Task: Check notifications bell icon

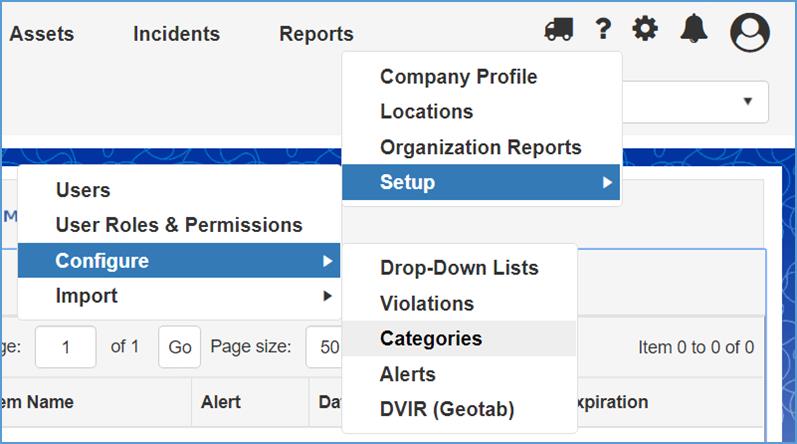Action: click(693, 30)
